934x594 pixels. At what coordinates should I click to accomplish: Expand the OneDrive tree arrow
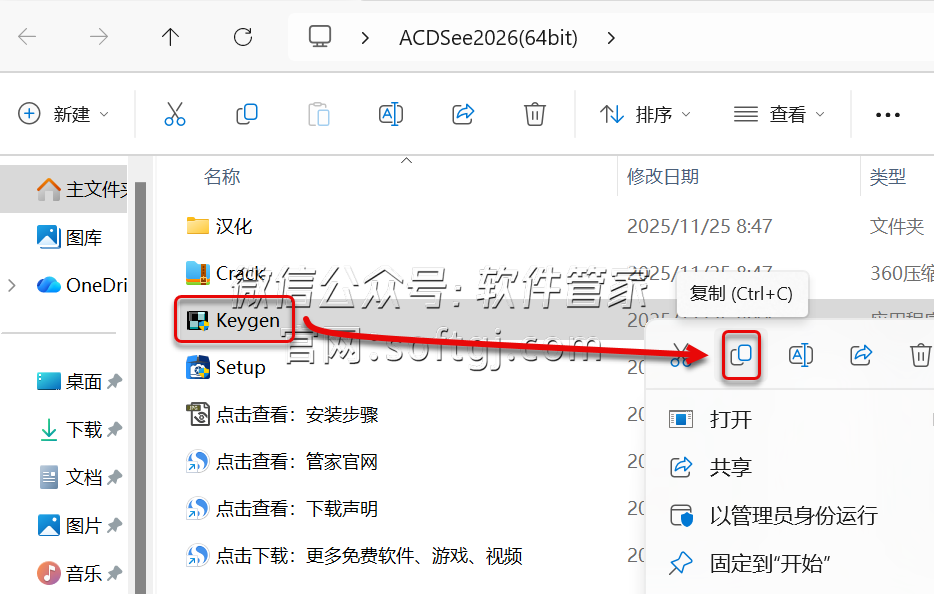point(11,285)
